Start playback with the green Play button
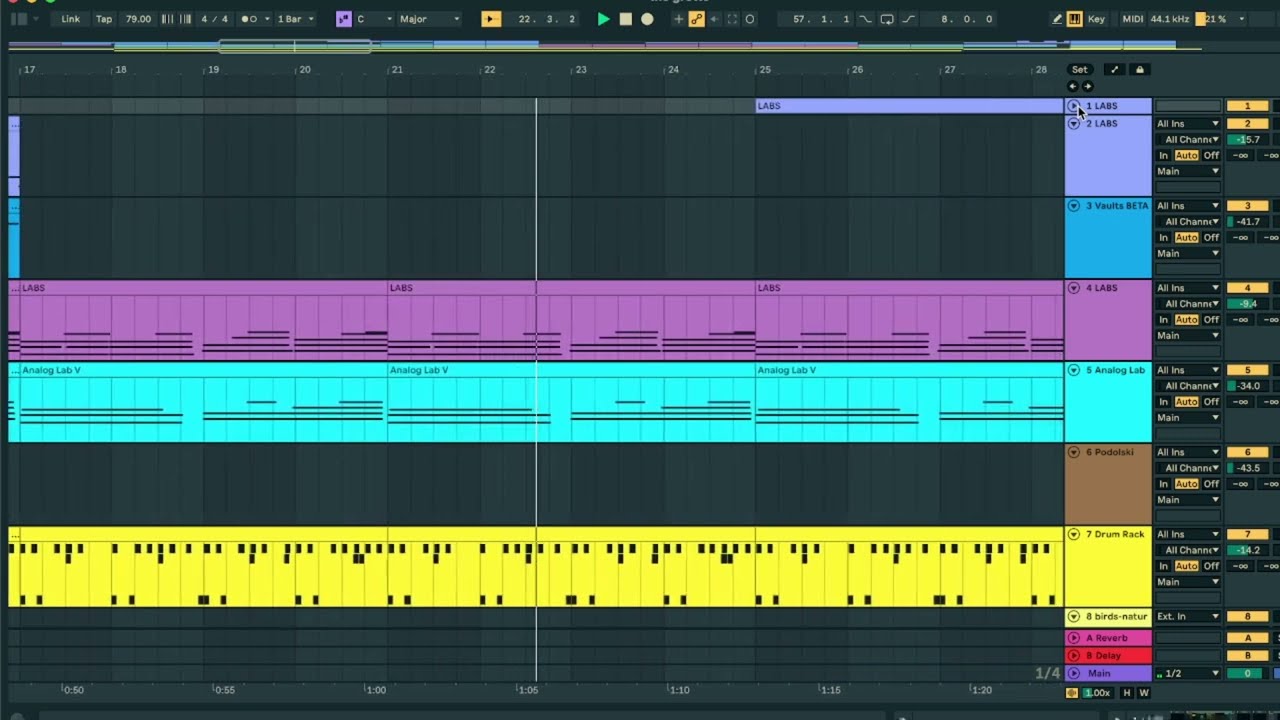Viewport: 1280px width, 720px height. (603, 19)
